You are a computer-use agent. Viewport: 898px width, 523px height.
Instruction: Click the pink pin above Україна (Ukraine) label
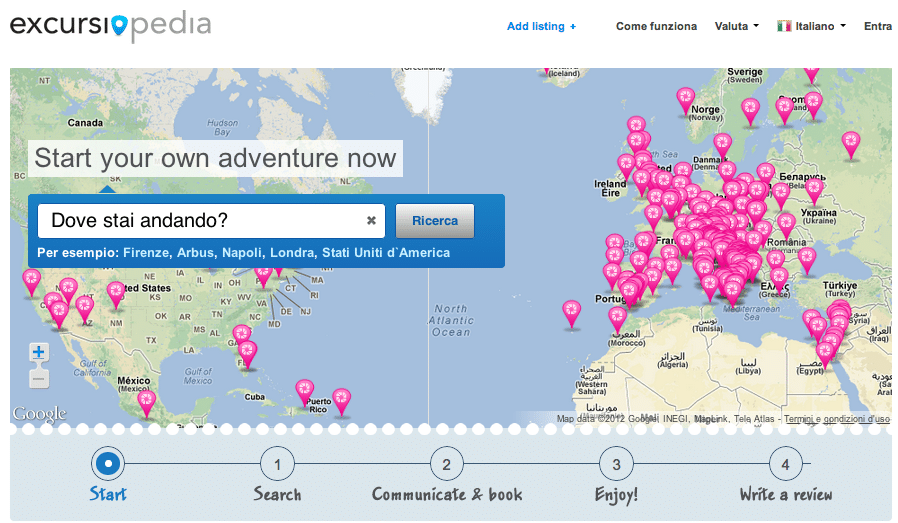pyautogui.click(x=814, y=190)
